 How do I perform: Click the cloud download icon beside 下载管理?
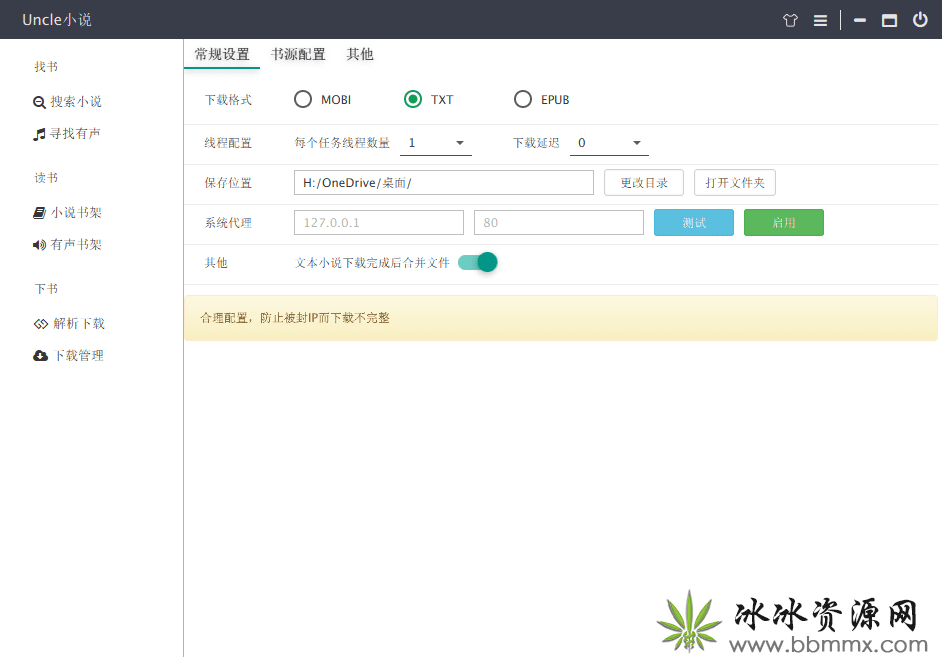point(40,356)
